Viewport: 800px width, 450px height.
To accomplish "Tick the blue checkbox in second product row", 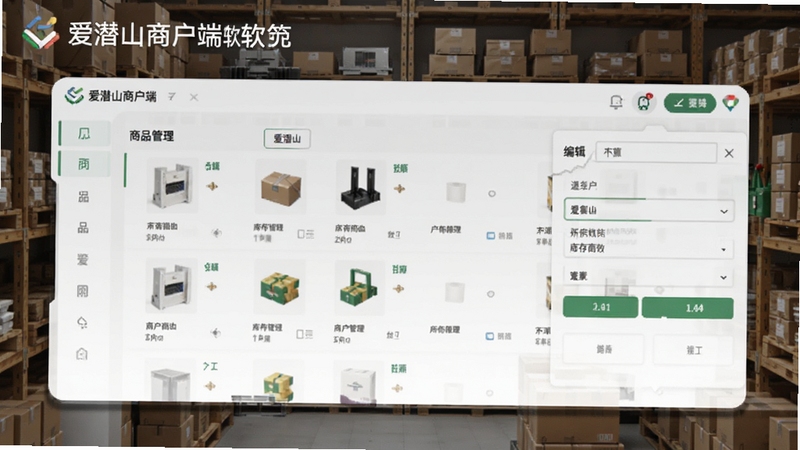I will tap(490, 336).
